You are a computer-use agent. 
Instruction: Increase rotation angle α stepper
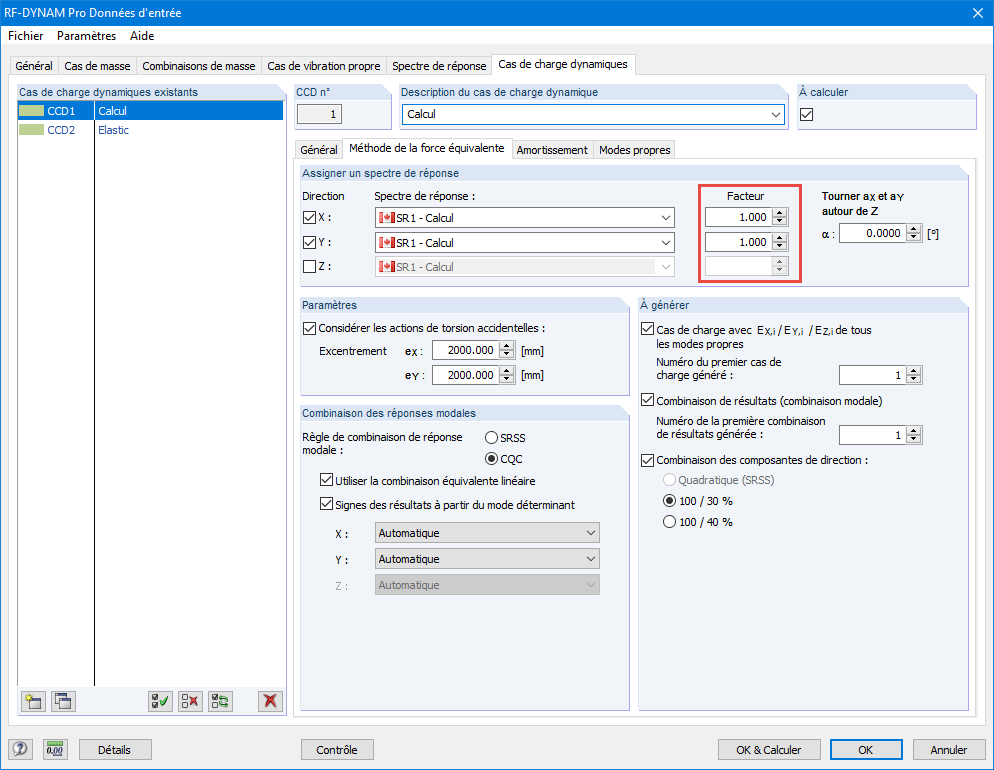[x=913, y=229]
